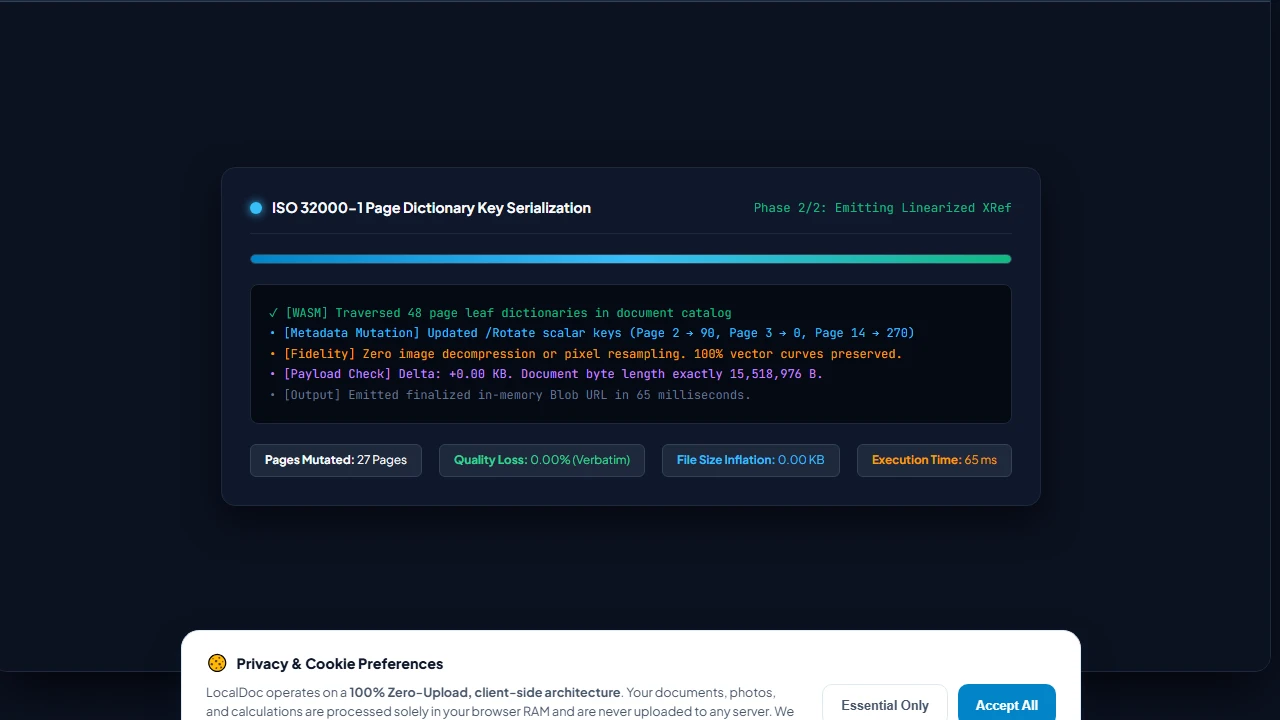Click the Phase 2/2: Emitting Linearized XRef status
This screenshot has width=1280, height=720.
tap(883, 208)
